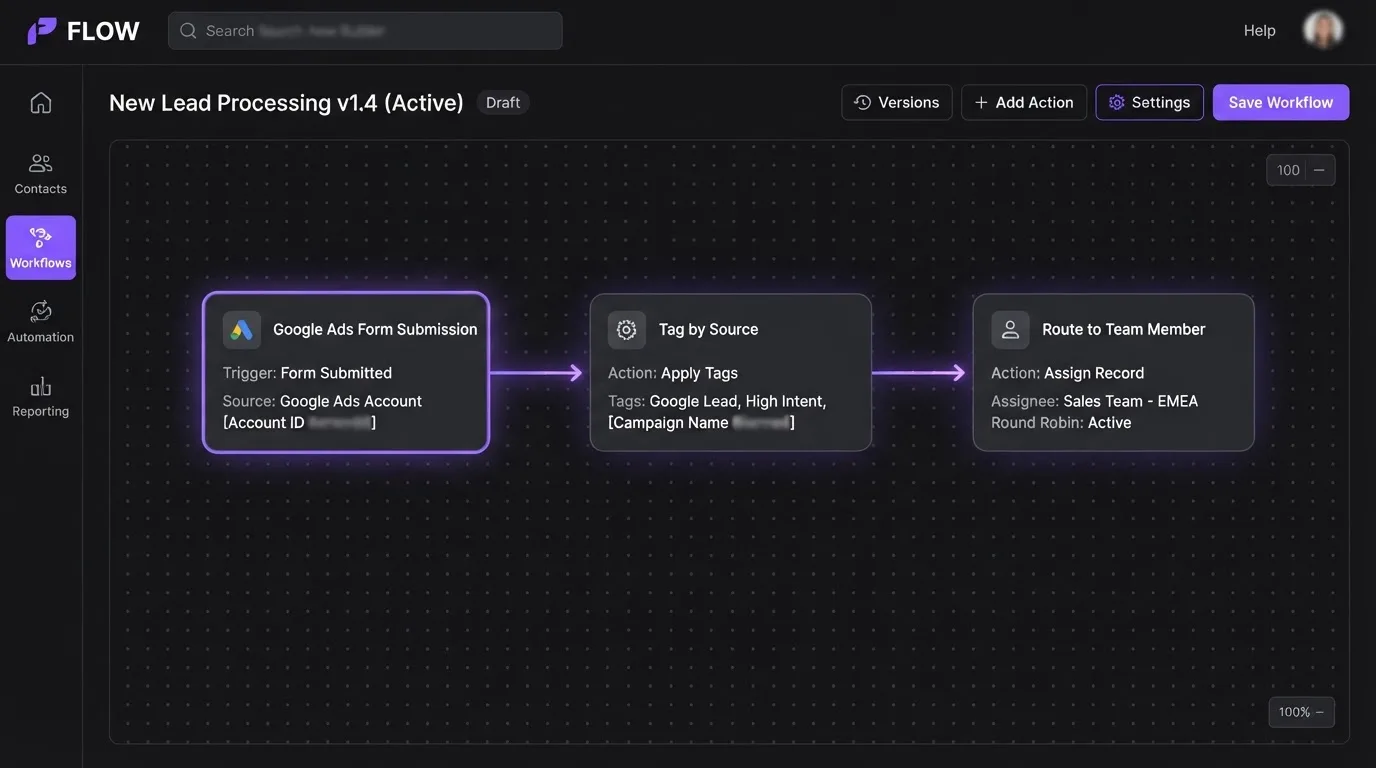1376x768 pixels.
Task: Click the Source: Google Ads Account text
Action: point(322,401)
